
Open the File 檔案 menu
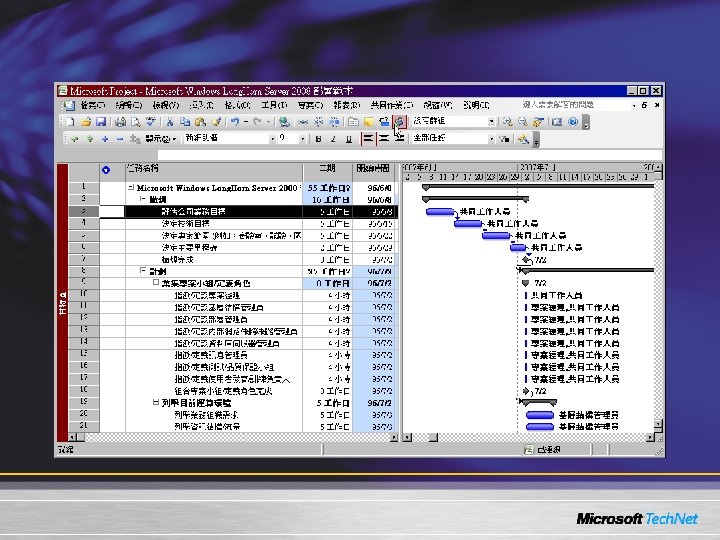click(x=92, y=105)
